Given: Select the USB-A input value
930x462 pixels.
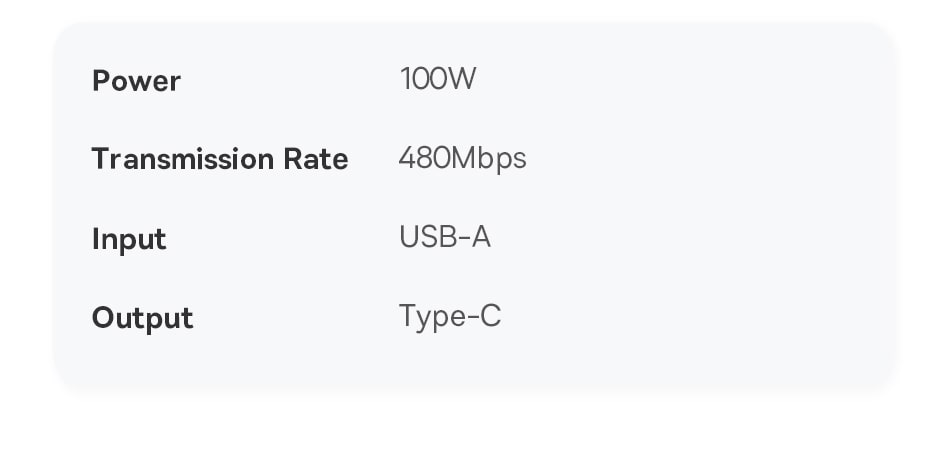Looking at the screenshot, I should coord(445,238).
